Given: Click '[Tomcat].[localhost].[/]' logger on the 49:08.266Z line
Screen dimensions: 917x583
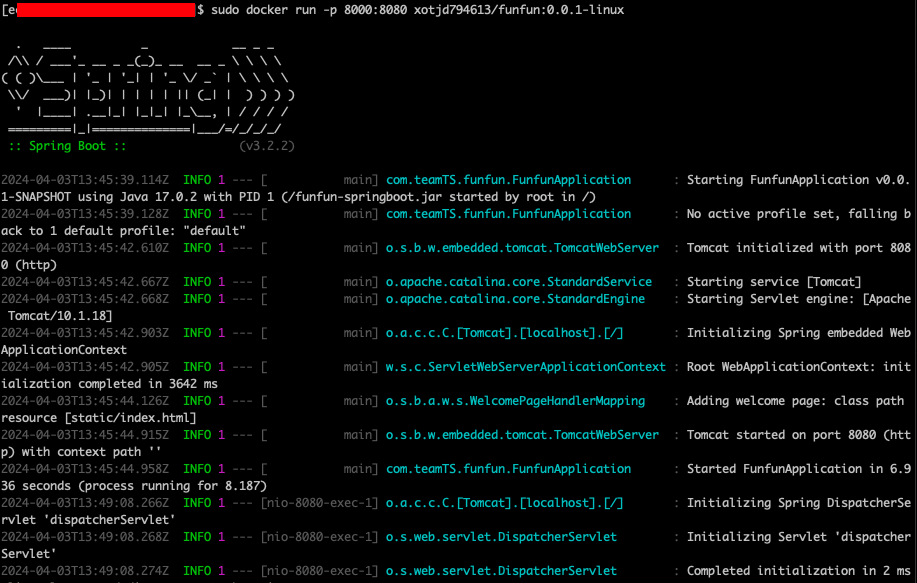Looking at the screenshot, I should (x=505, y=503).
